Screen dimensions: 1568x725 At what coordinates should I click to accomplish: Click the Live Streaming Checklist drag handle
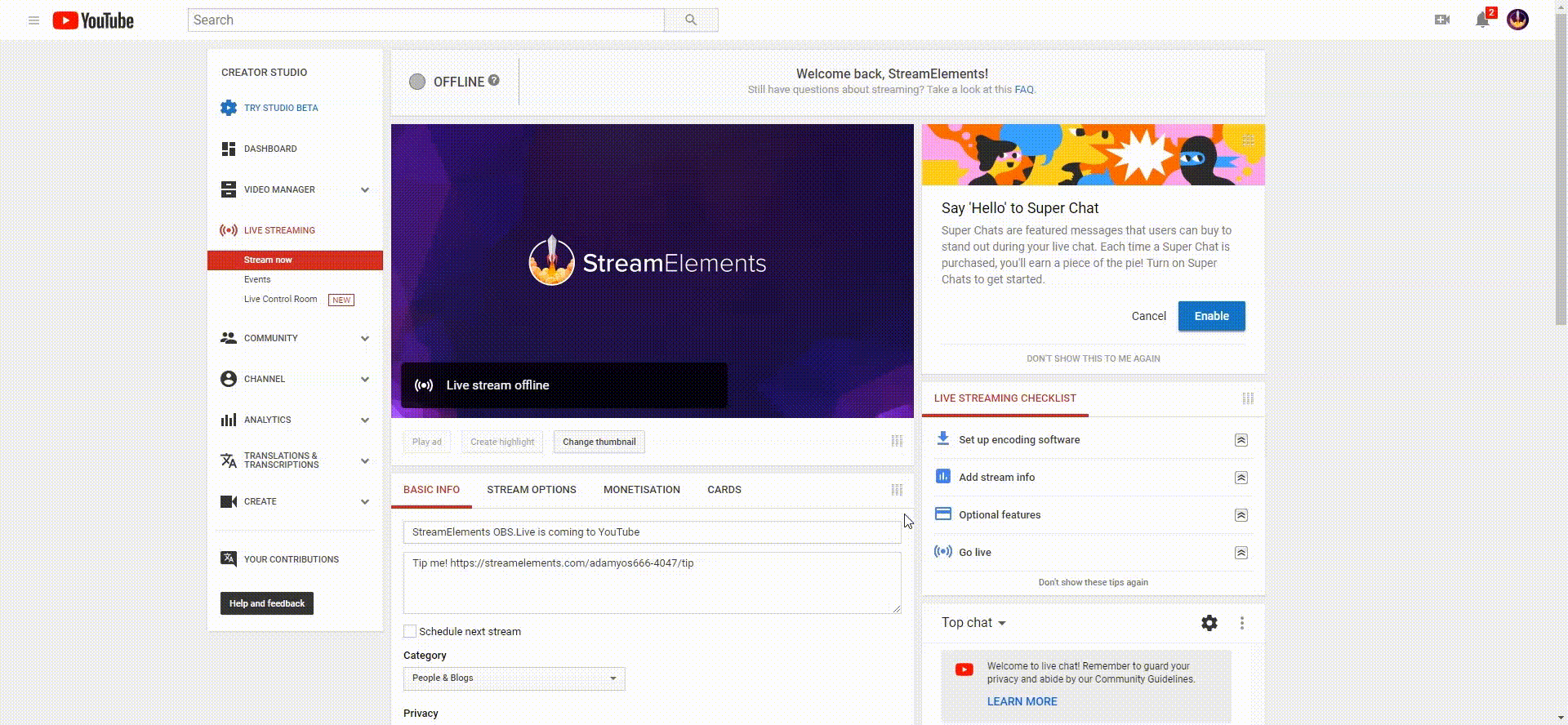coord(1248,398)
